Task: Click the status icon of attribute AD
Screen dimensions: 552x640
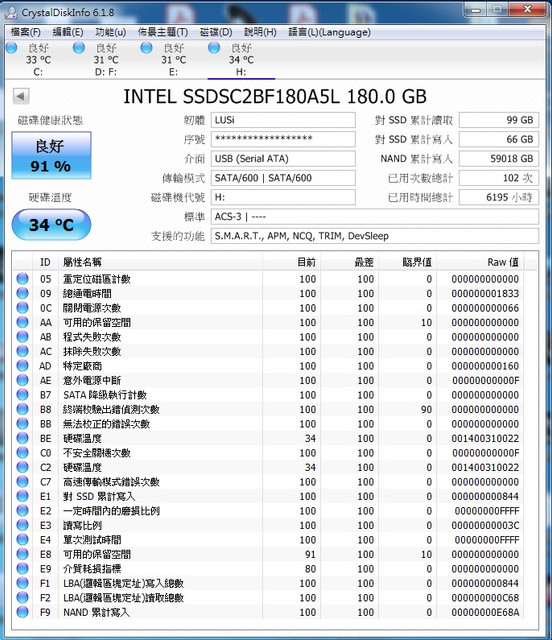Action: 22,366
